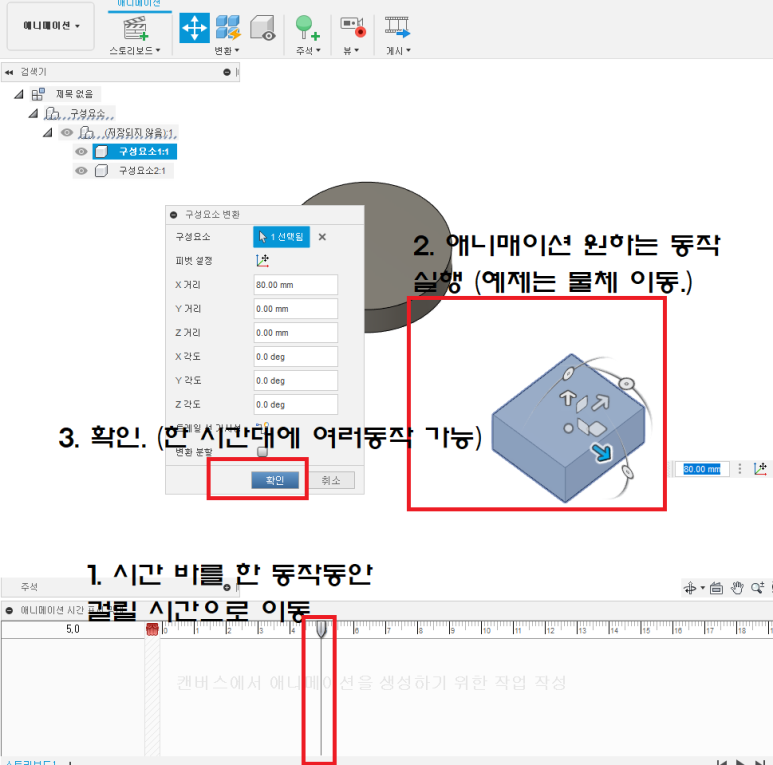Viewport: 773px width, 765px height.
Task: Open the 스토리보드1 tab
Action: coord(31,762)
